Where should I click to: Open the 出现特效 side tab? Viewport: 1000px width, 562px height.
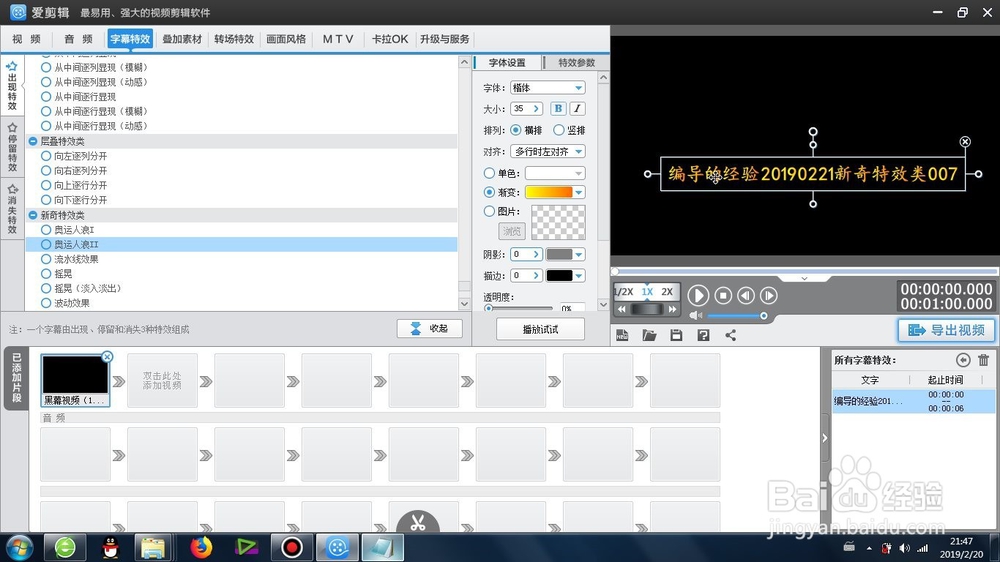pos(12,86)
